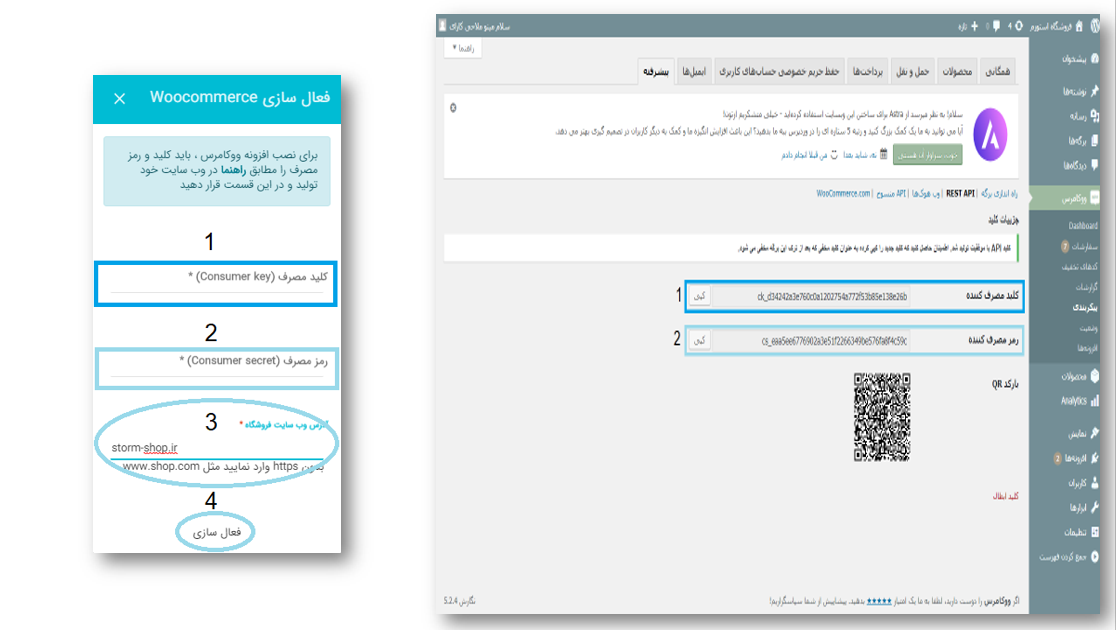Screen dimensions: 1116x630
Task: Click the updates icon in admin bar
Action: (x=1018, y=26)
